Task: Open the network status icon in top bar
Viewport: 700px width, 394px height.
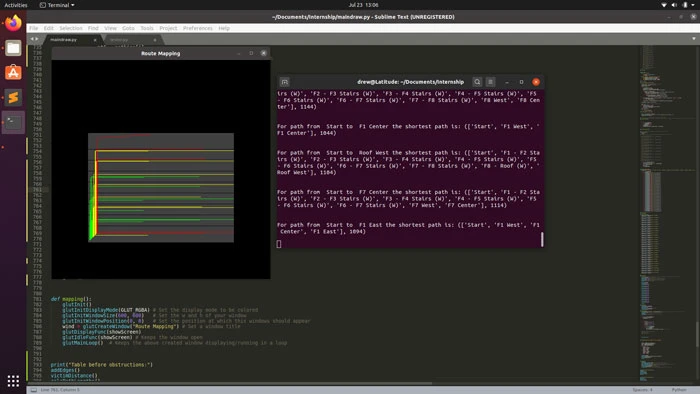Action: (x=664, y=5)
